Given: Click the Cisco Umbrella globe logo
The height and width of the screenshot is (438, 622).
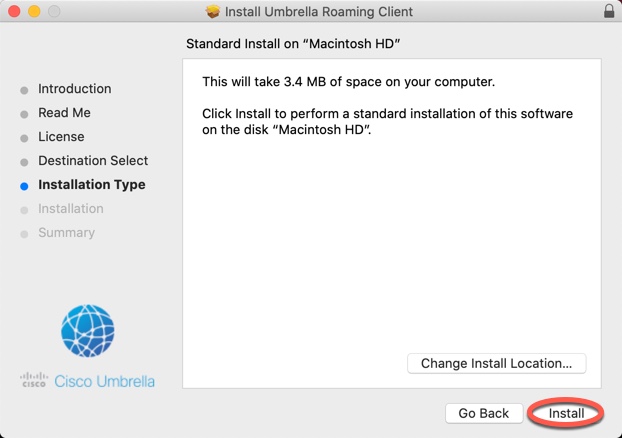Looking at the screenshot, I should click(x=88, y=331).
